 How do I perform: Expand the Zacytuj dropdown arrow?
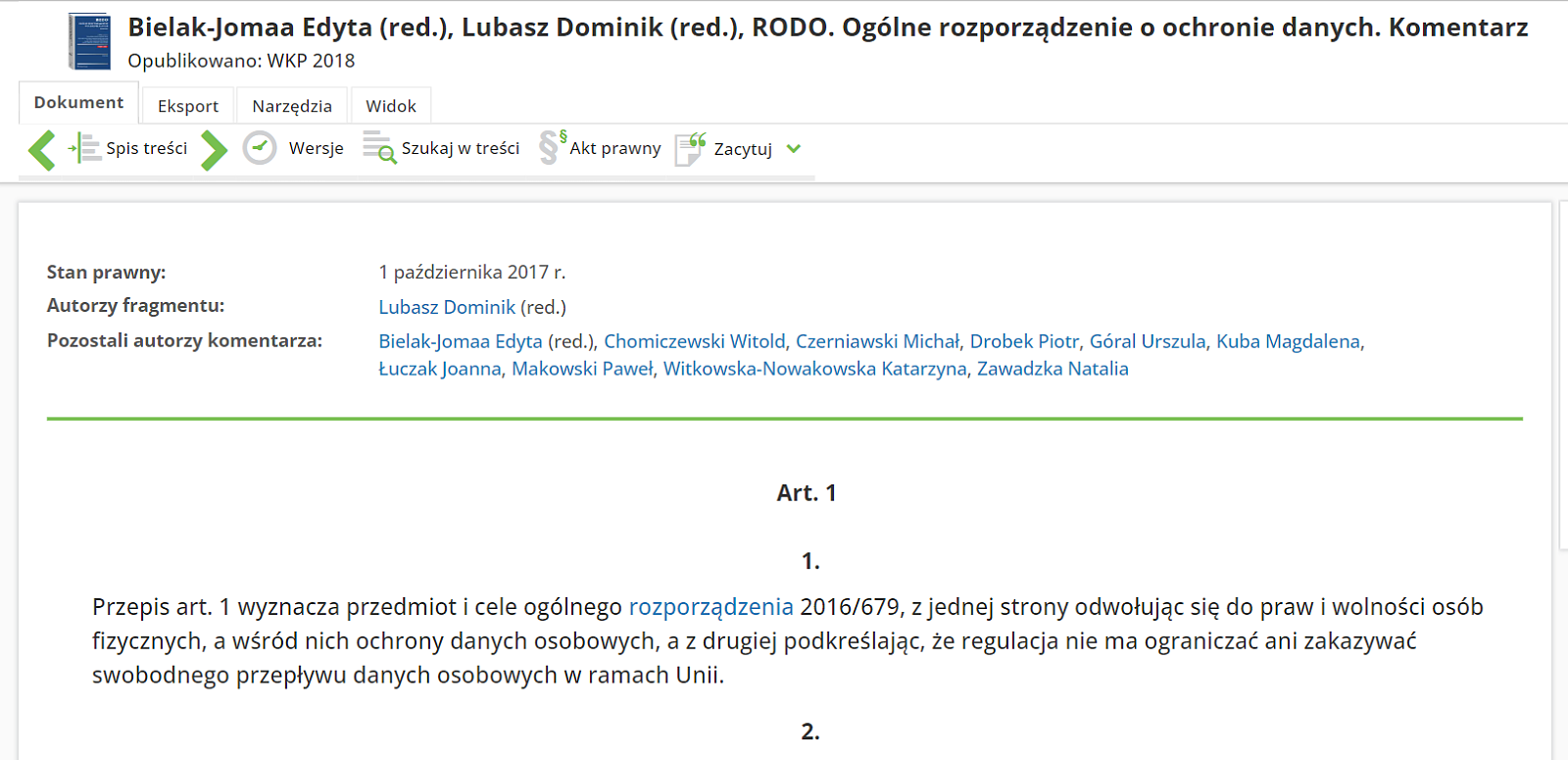[x=794, y=149]
